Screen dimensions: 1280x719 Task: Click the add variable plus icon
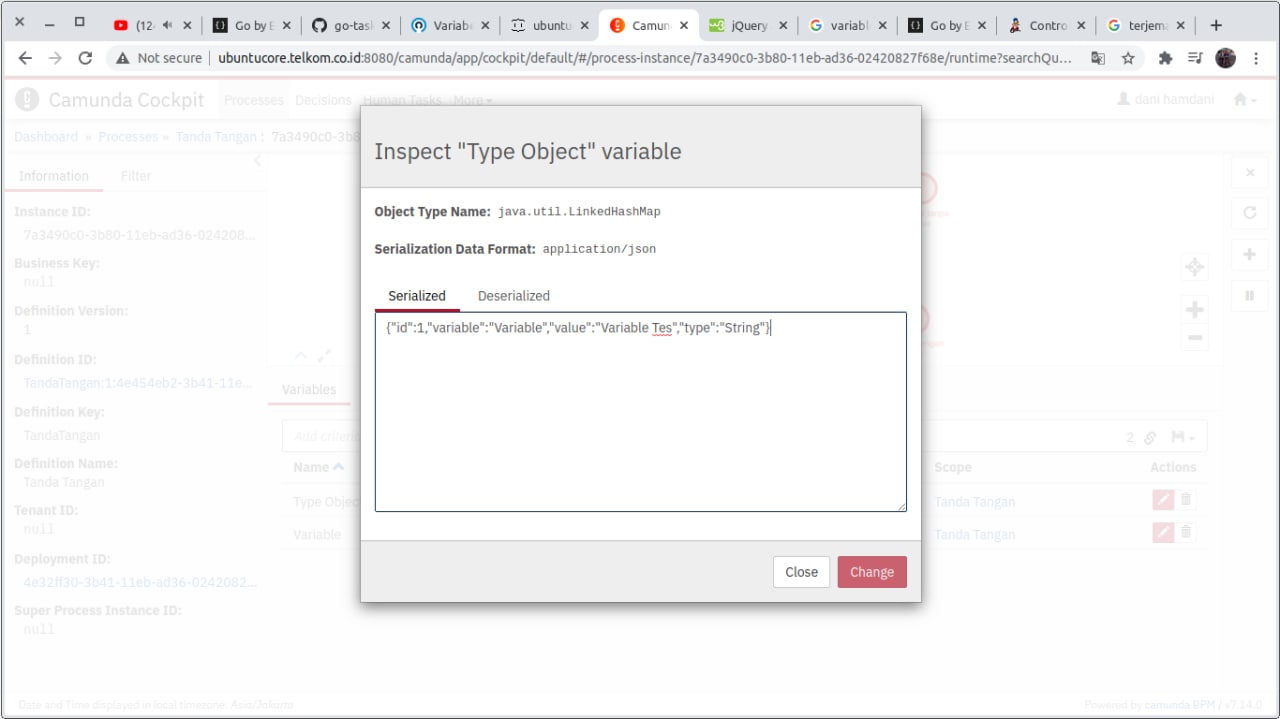point(1249,255)
